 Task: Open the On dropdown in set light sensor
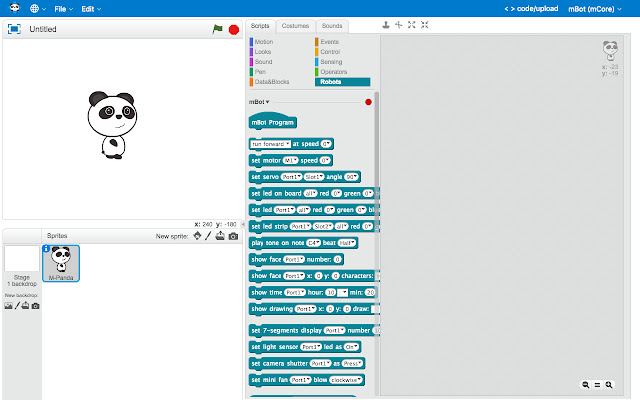coord(351,347)
